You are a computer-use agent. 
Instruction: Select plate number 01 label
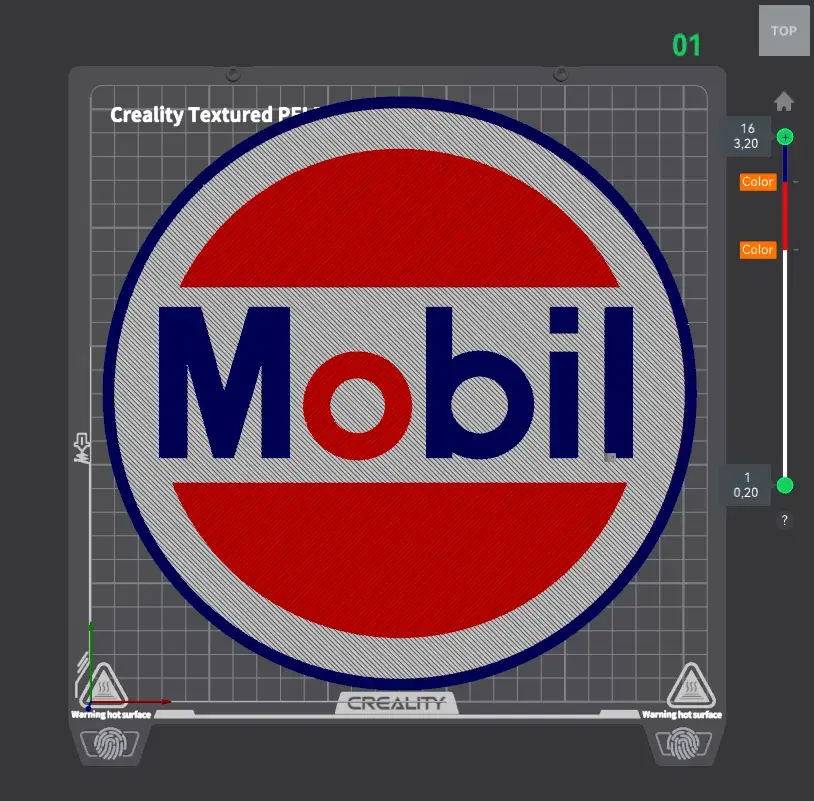(686, 45)
